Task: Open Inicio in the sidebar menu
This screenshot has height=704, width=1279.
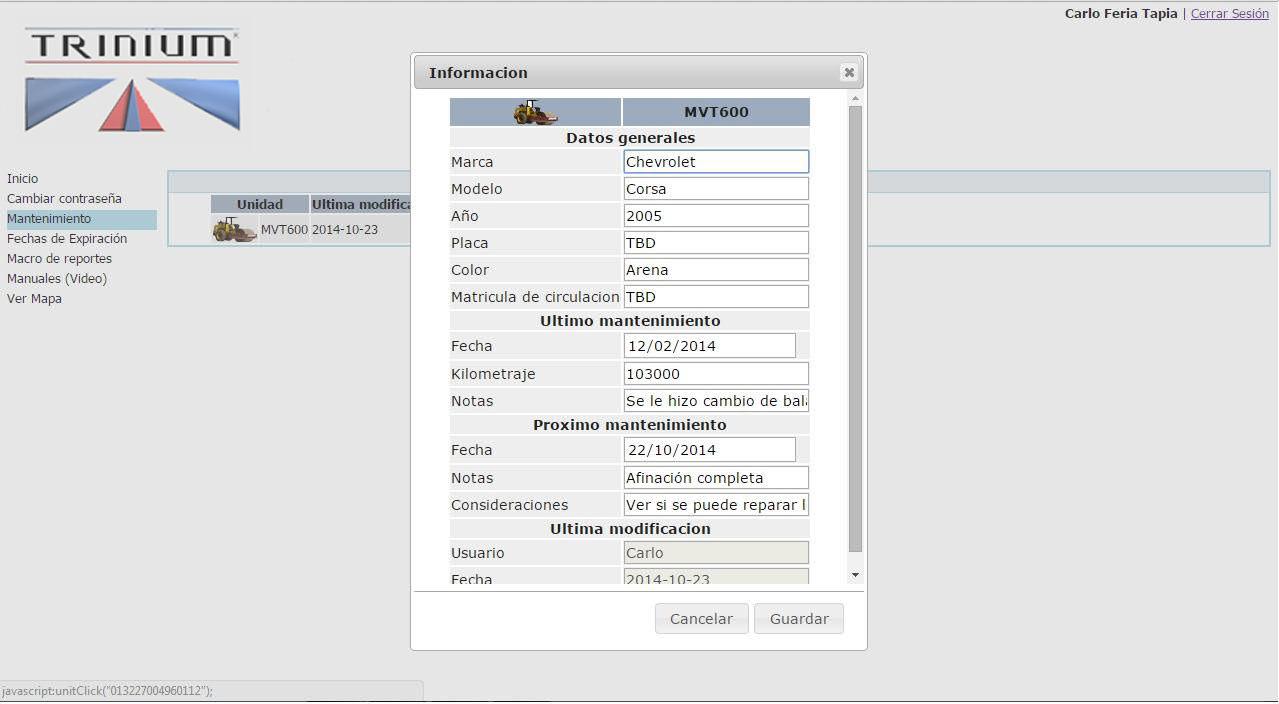Action: [23, 179]
